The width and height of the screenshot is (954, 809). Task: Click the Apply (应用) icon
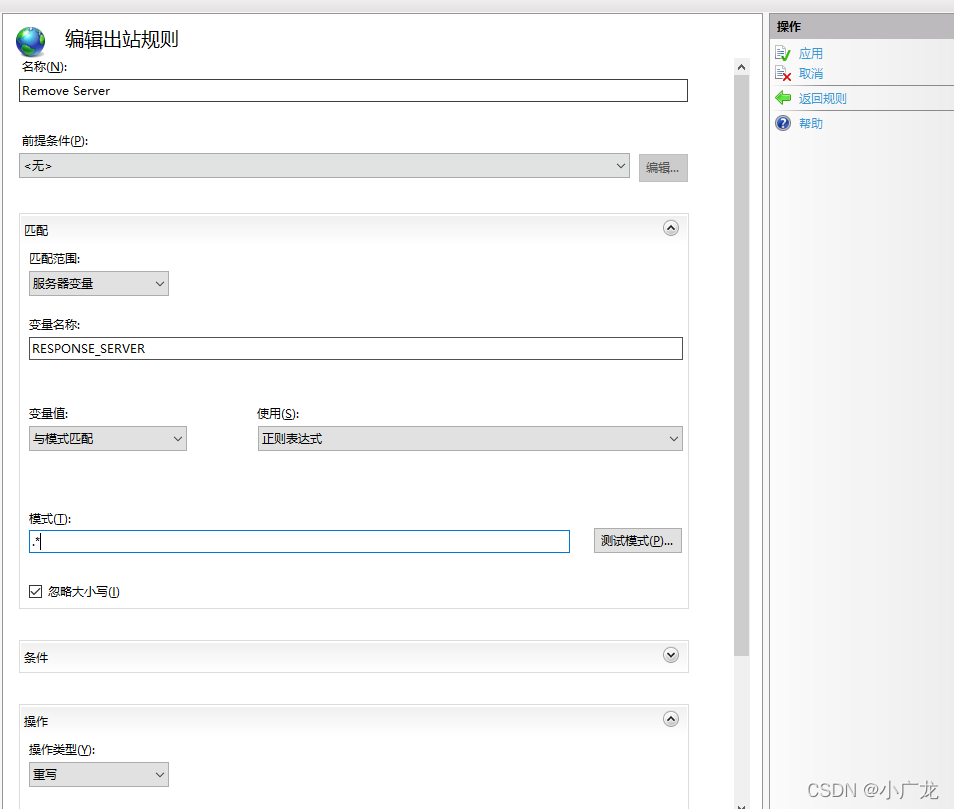click(783, 54)
